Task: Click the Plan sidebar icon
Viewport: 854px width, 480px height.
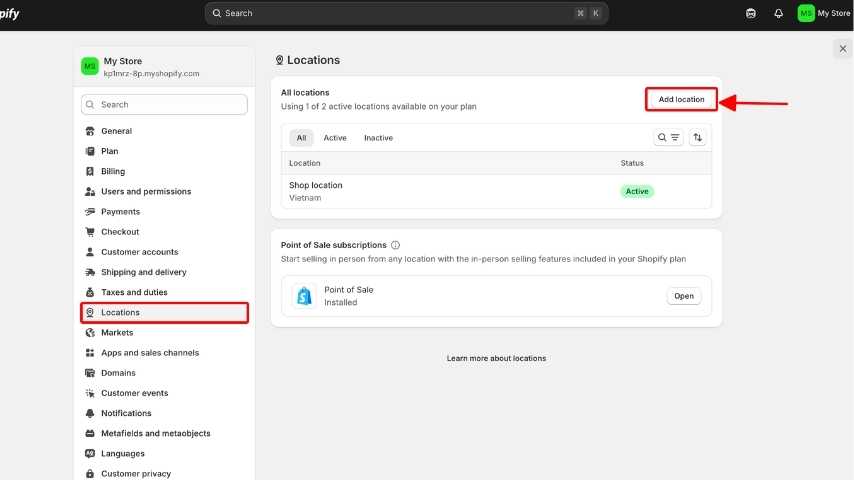Action: pos(90,151)
